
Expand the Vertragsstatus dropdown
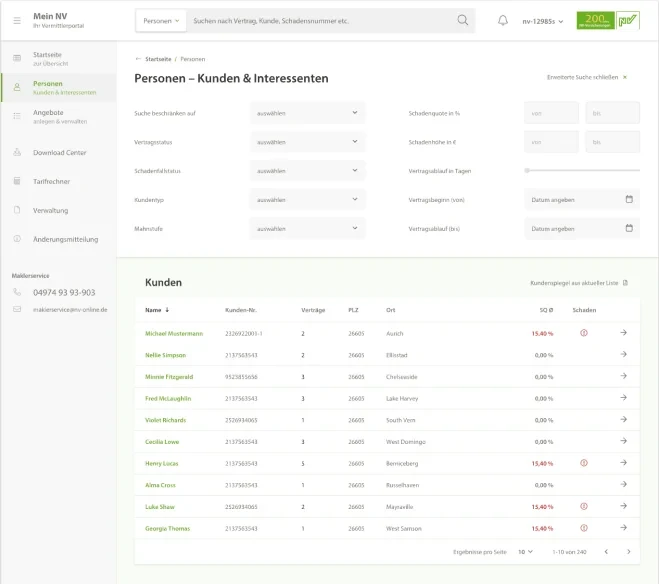307,142
